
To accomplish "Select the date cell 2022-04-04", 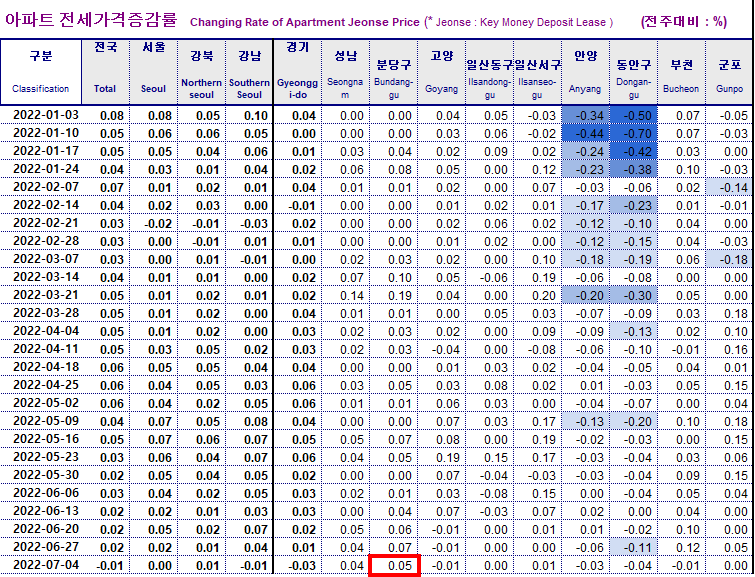I will 41,331.
